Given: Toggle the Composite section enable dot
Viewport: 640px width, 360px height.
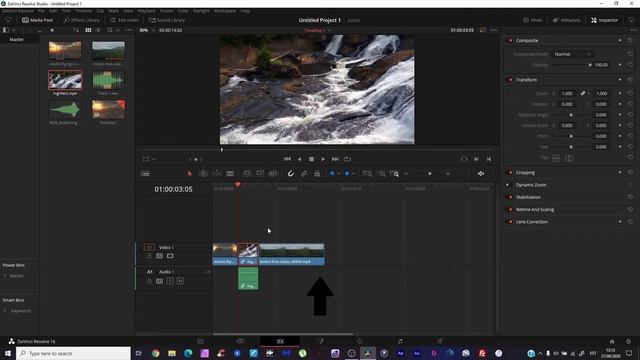Looking at the screenshot, I should [510, 40].
